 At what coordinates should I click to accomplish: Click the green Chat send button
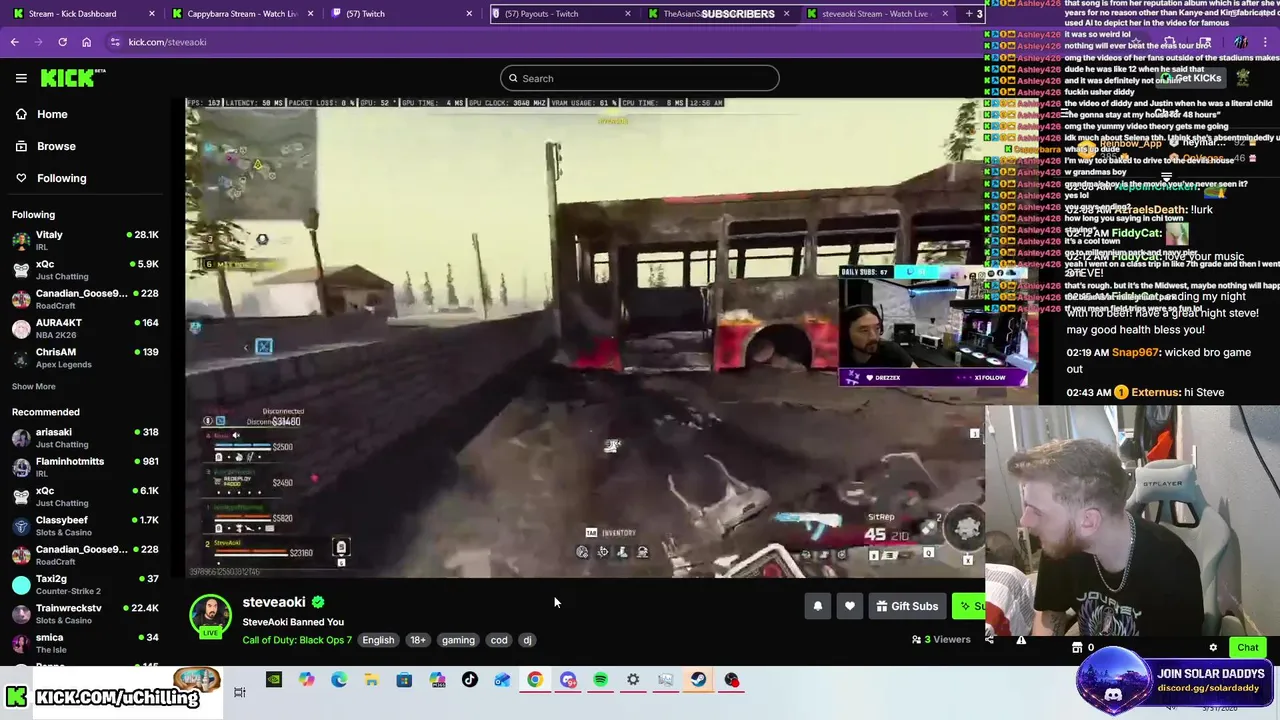[1247, 647]
